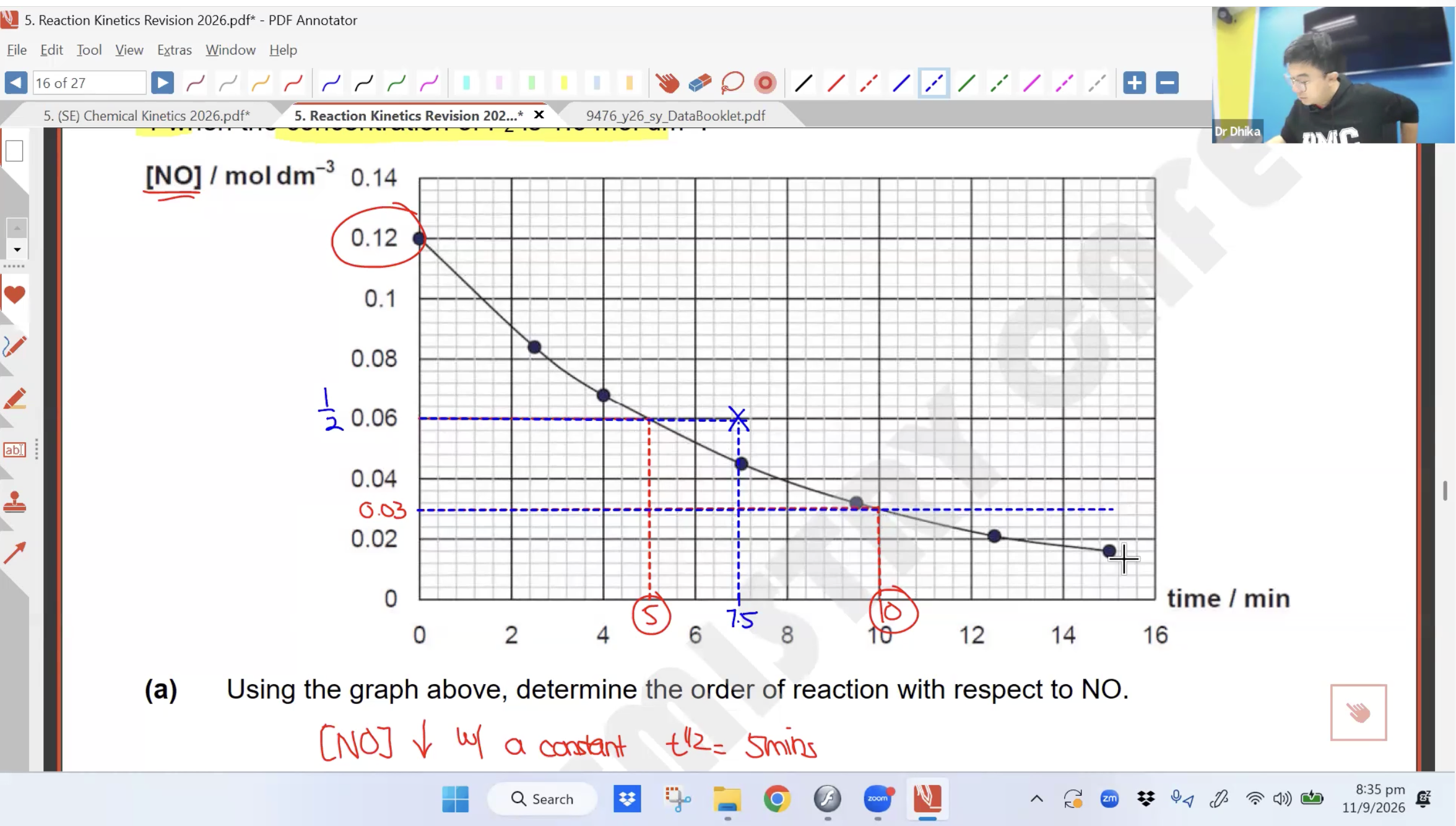Screen dimensions: 1456x826
Task: Open Google Chrome from the taskbar
Action: coord(777,799)
